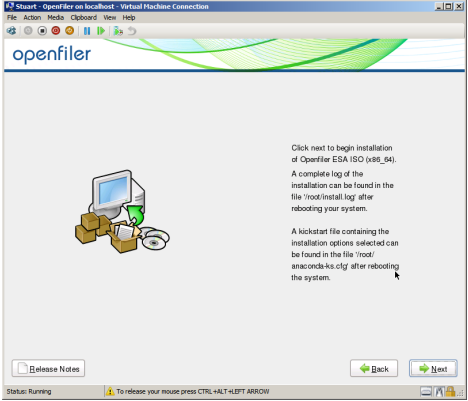Click the keyboard status icon
This screenshot has width=468, height=401.
[426, 391]
